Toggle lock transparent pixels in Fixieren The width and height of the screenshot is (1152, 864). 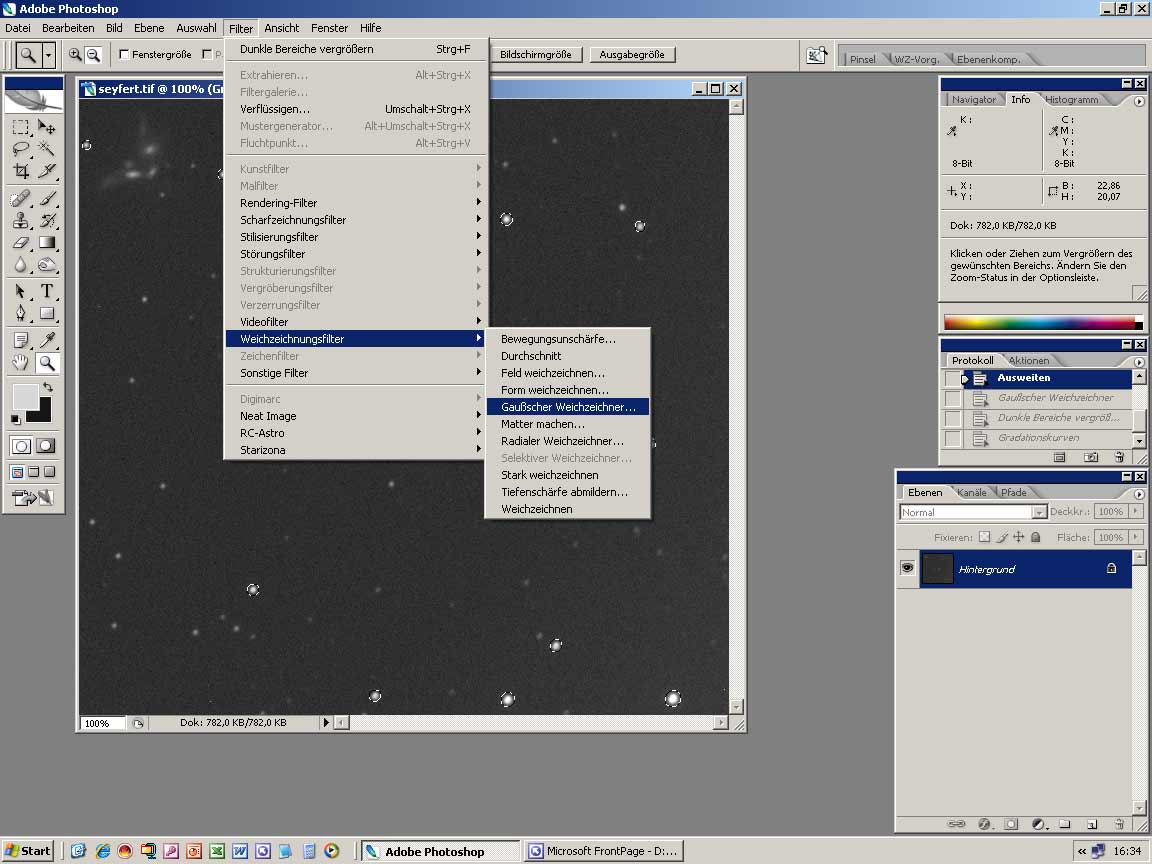(x=984, y=537)
